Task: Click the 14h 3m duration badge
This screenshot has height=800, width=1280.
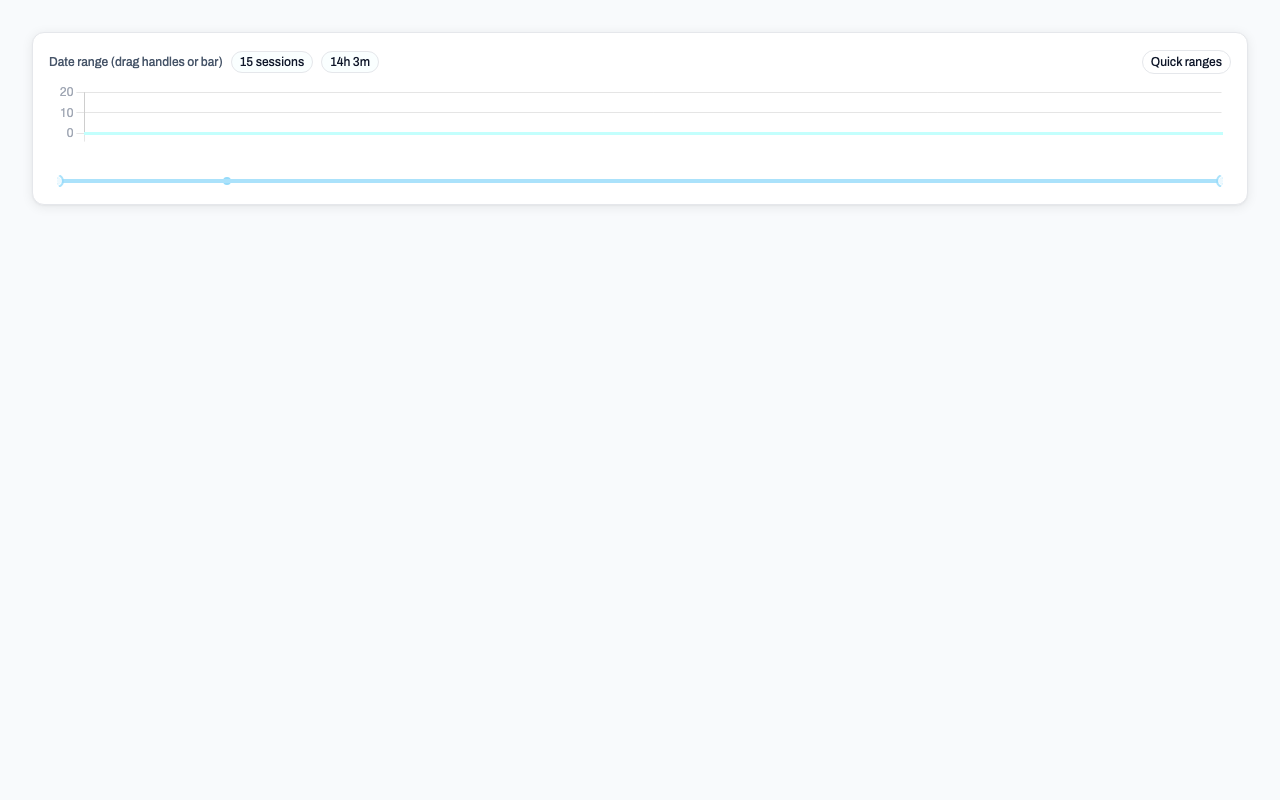Action: tap(350, 62)
